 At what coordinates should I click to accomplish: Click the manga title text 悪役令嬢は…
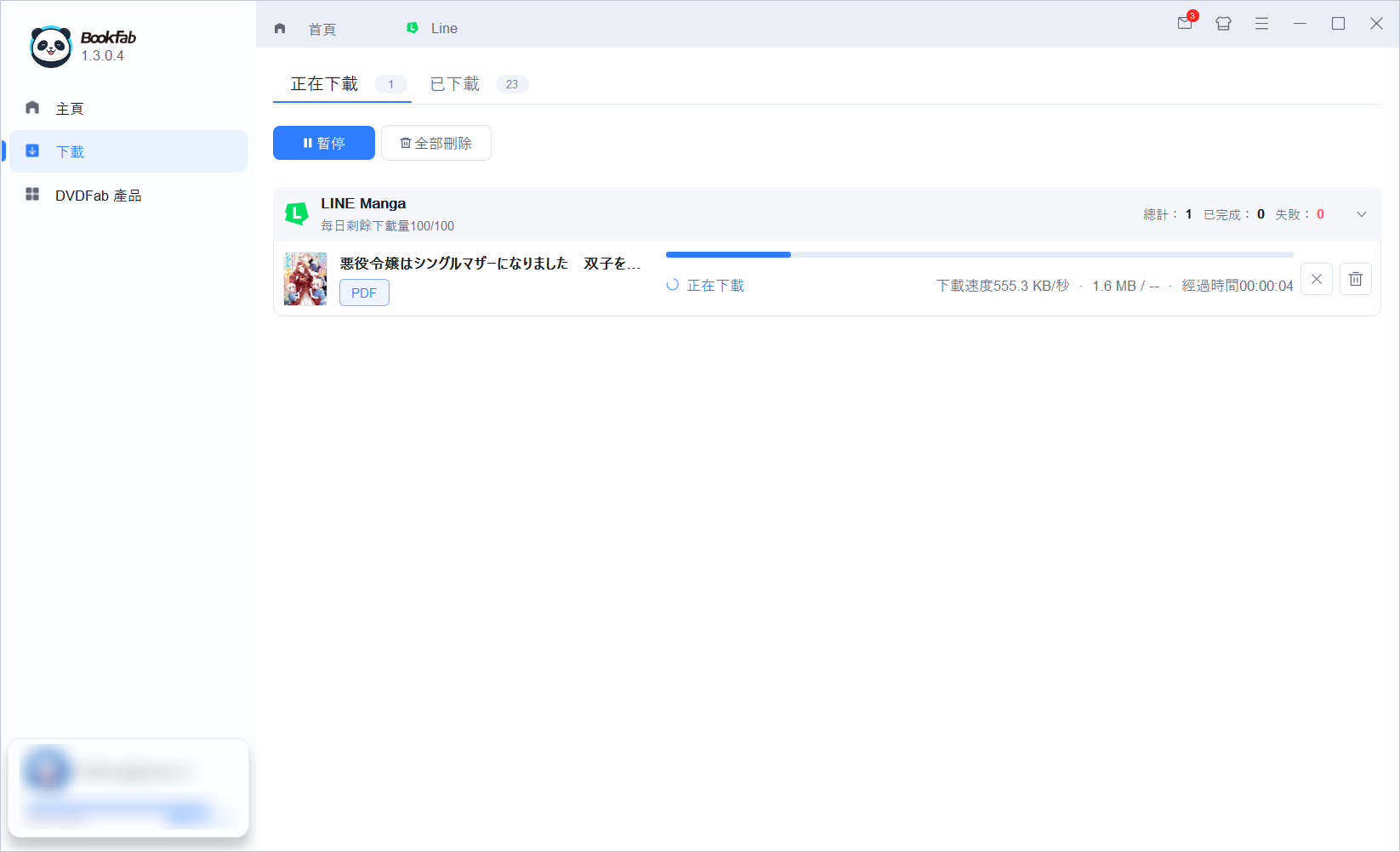tap(490, 264)
